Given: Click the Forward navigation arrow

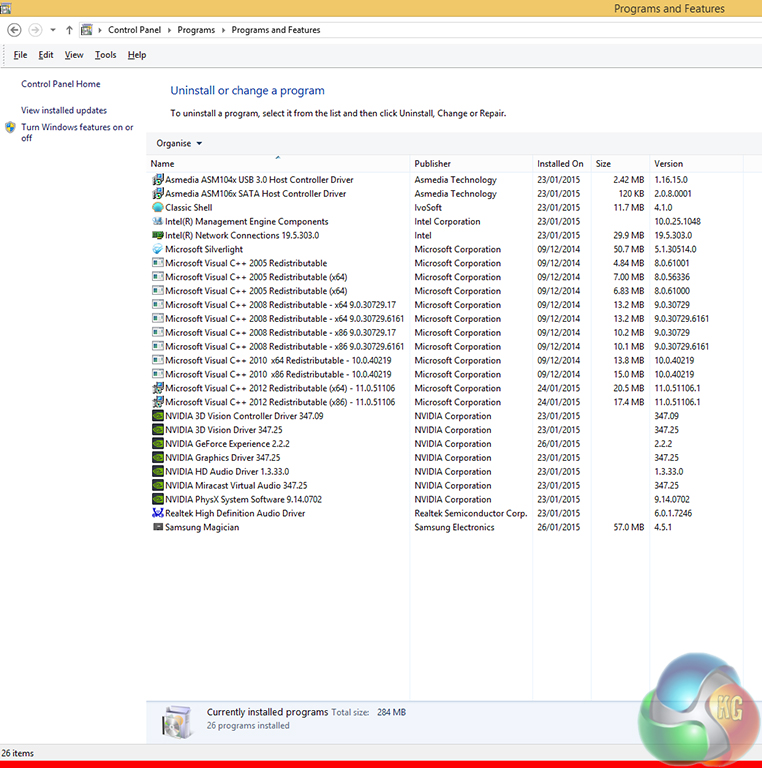Looking at the screenshot, I should pos(35,30).
